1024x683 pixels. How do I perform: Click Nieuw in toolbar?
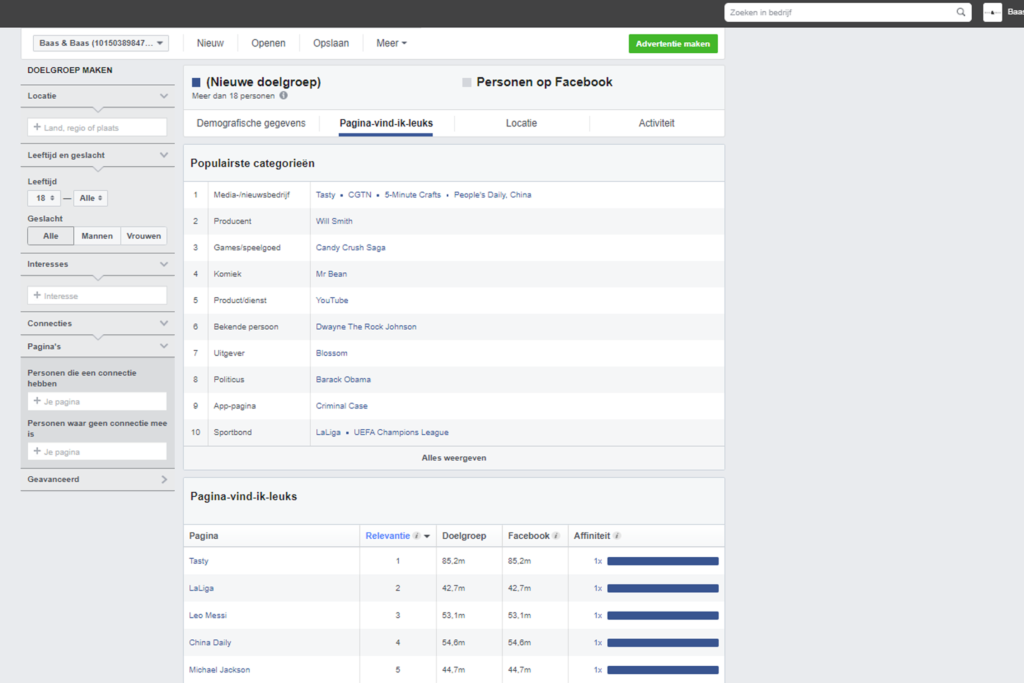click(210, 43)
